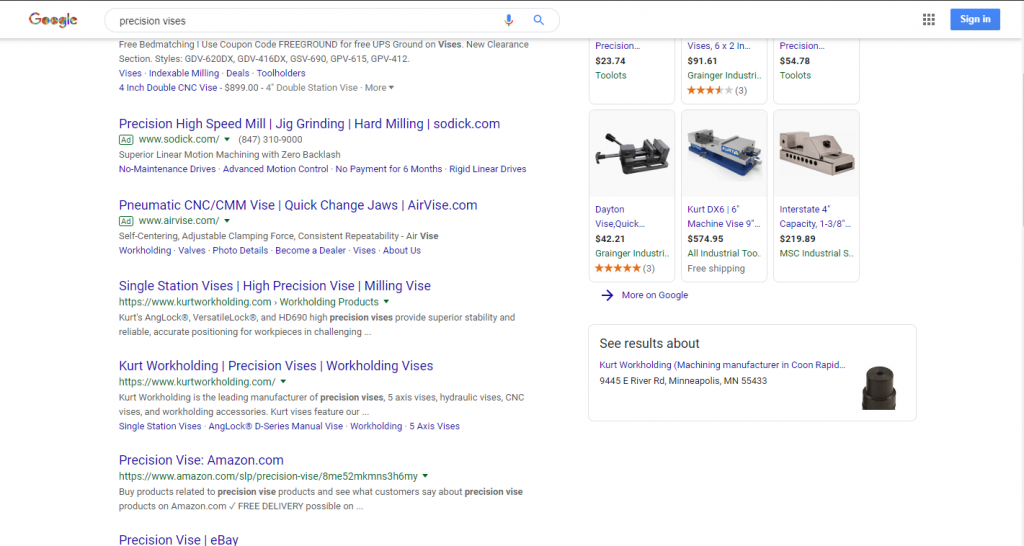Click the 'Indexable Milling' sitelink

click(x=184, y=73)
